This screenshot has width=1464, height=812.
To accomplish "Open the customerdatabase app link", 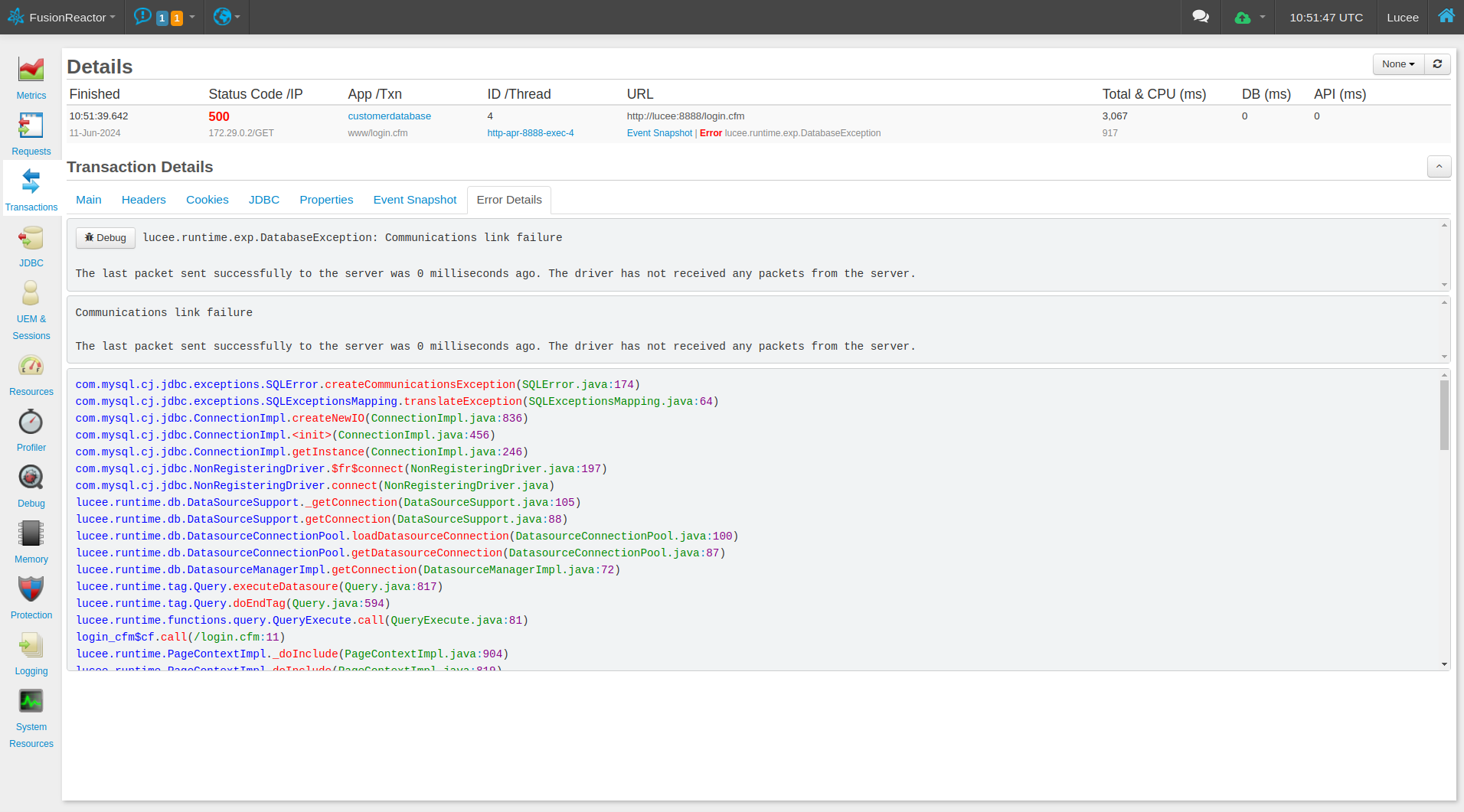I will 389,116.
